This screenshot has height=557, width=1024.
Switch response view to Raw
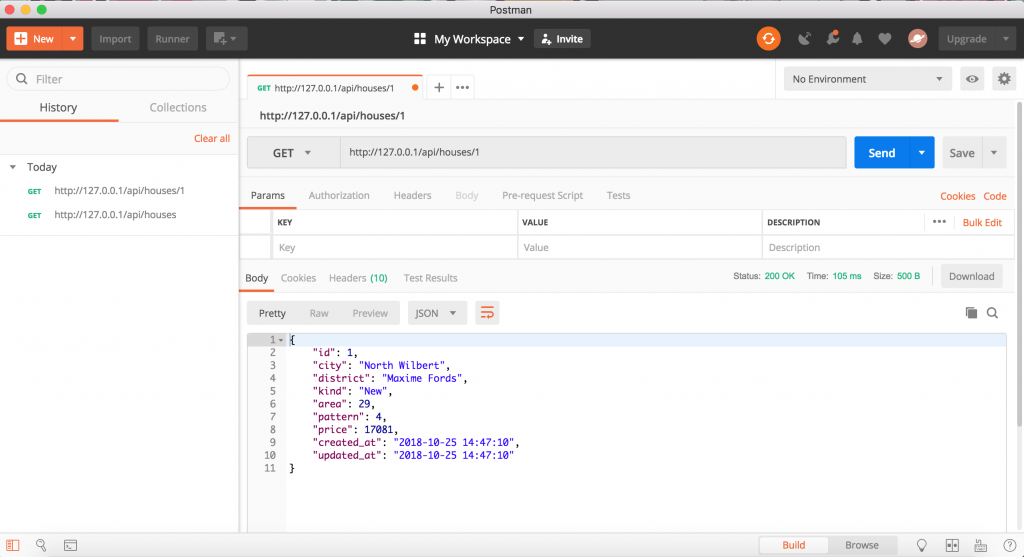[319, 313]
